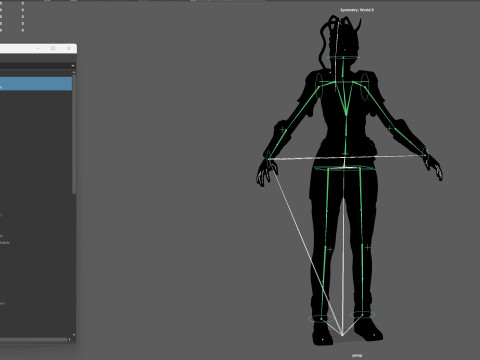This screenshot has width=480, height=360.
Task: Click the horizontal scrollbar's right arrow
Action: [x=69, y=340]
